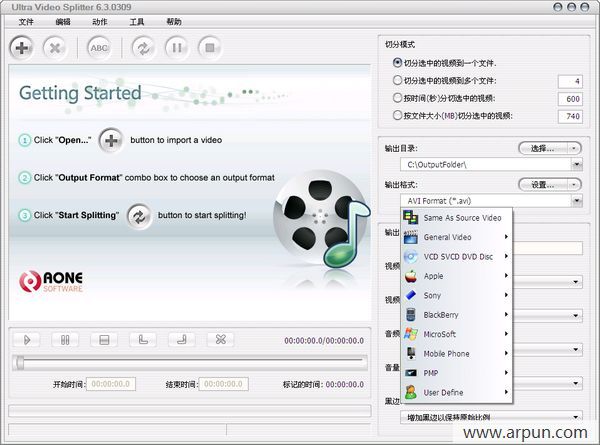Choose the PMP menu entry
Image resolution: width=600 pixels, height=445 pixels.
click(457, 373)
